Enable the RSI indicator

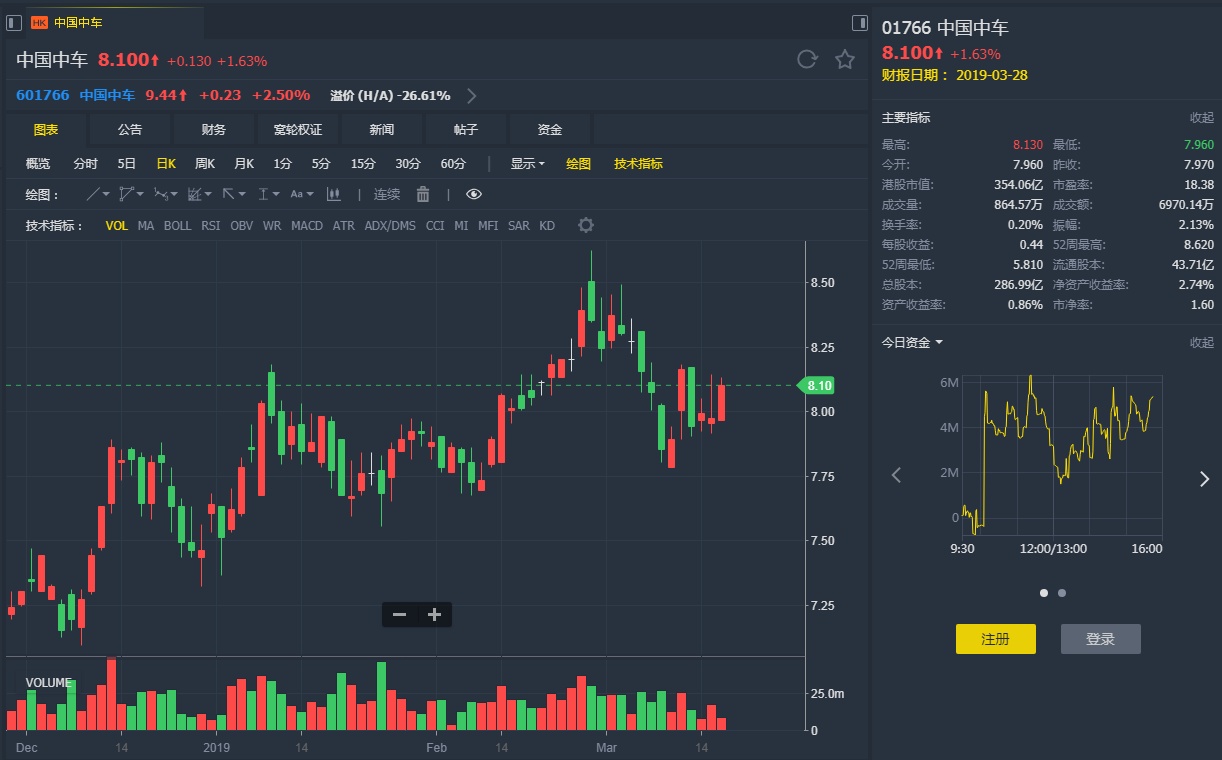click(x=210, y=226)
